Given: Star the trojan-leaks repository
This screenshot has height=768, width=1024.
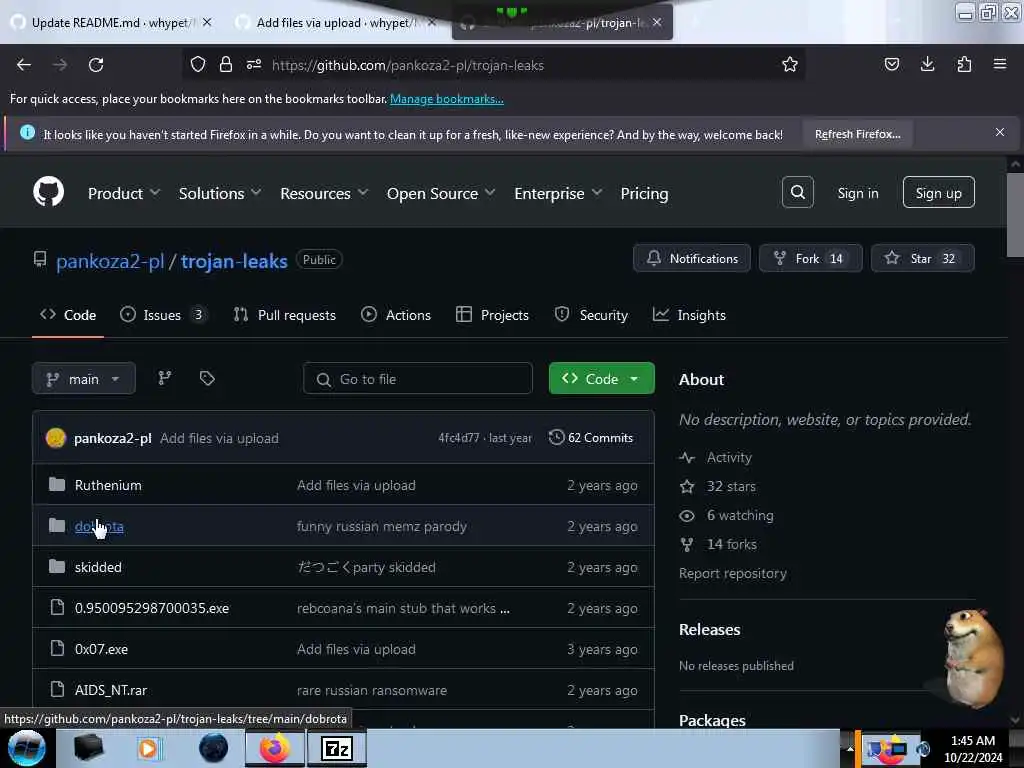Looking at the screenshot, I should tap(923, 258).
